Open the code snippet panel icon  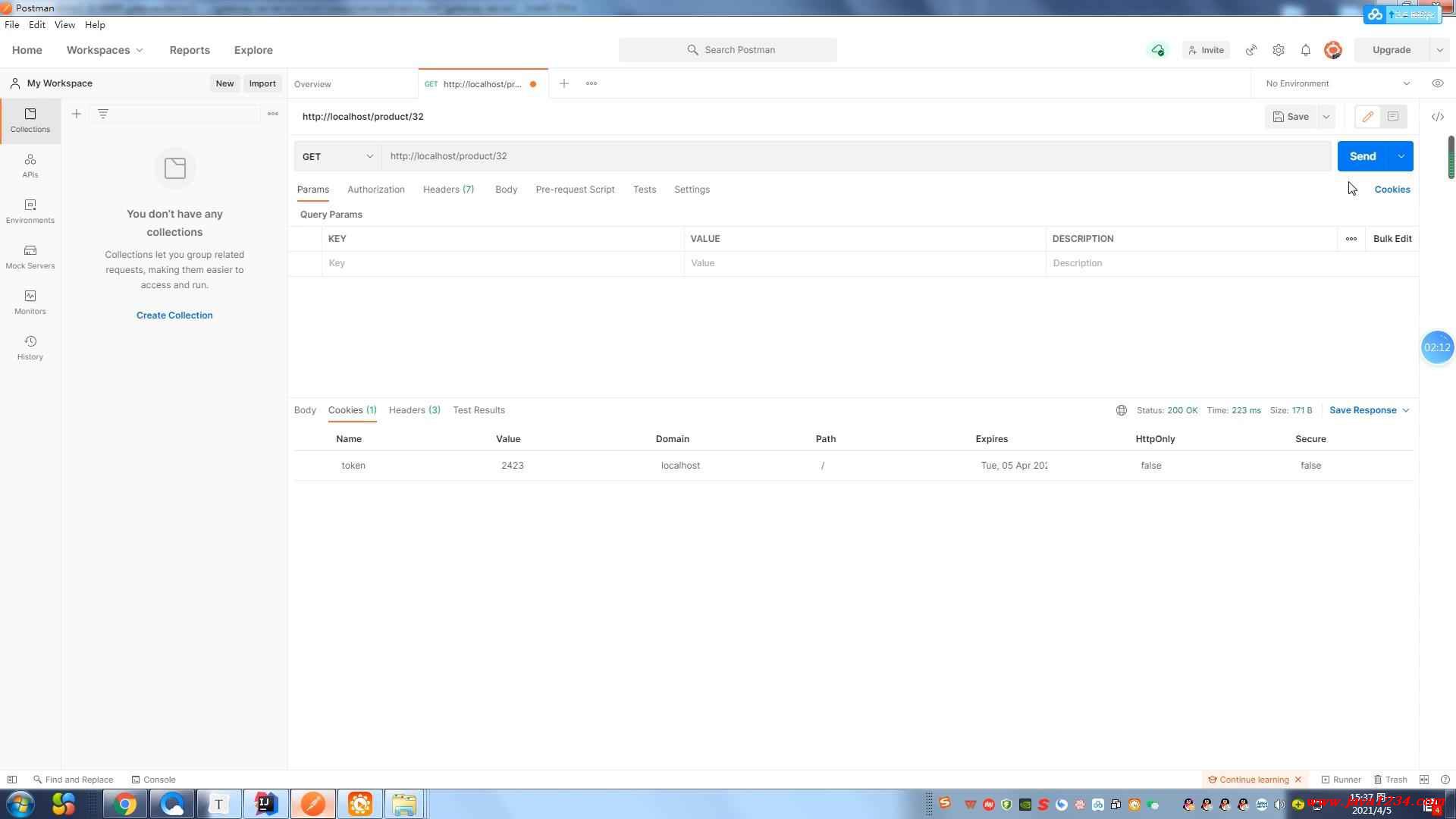[1438, 117]
